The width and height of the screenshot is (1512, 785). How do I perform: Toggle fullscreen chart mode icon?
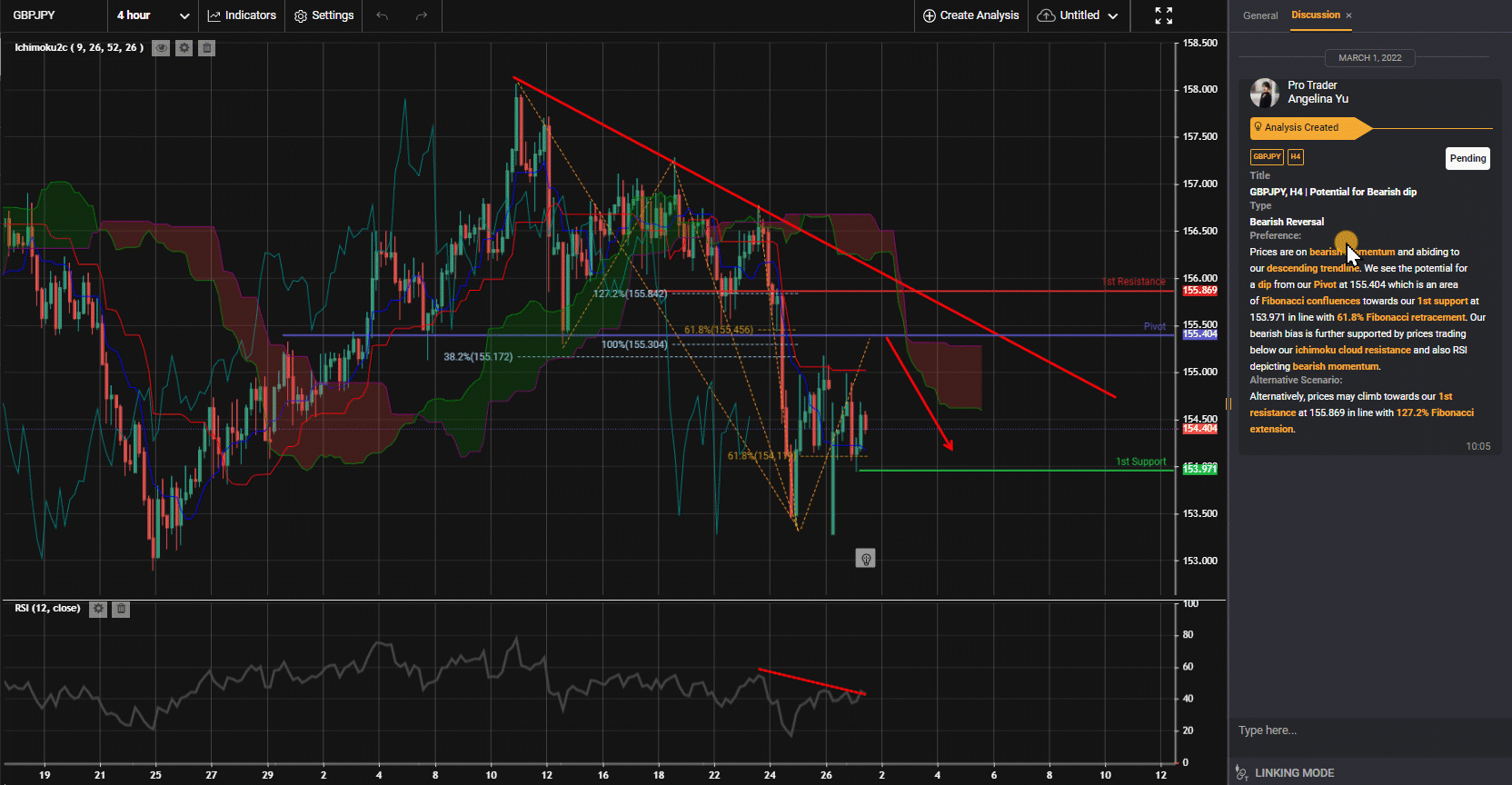click(1164, 15)
